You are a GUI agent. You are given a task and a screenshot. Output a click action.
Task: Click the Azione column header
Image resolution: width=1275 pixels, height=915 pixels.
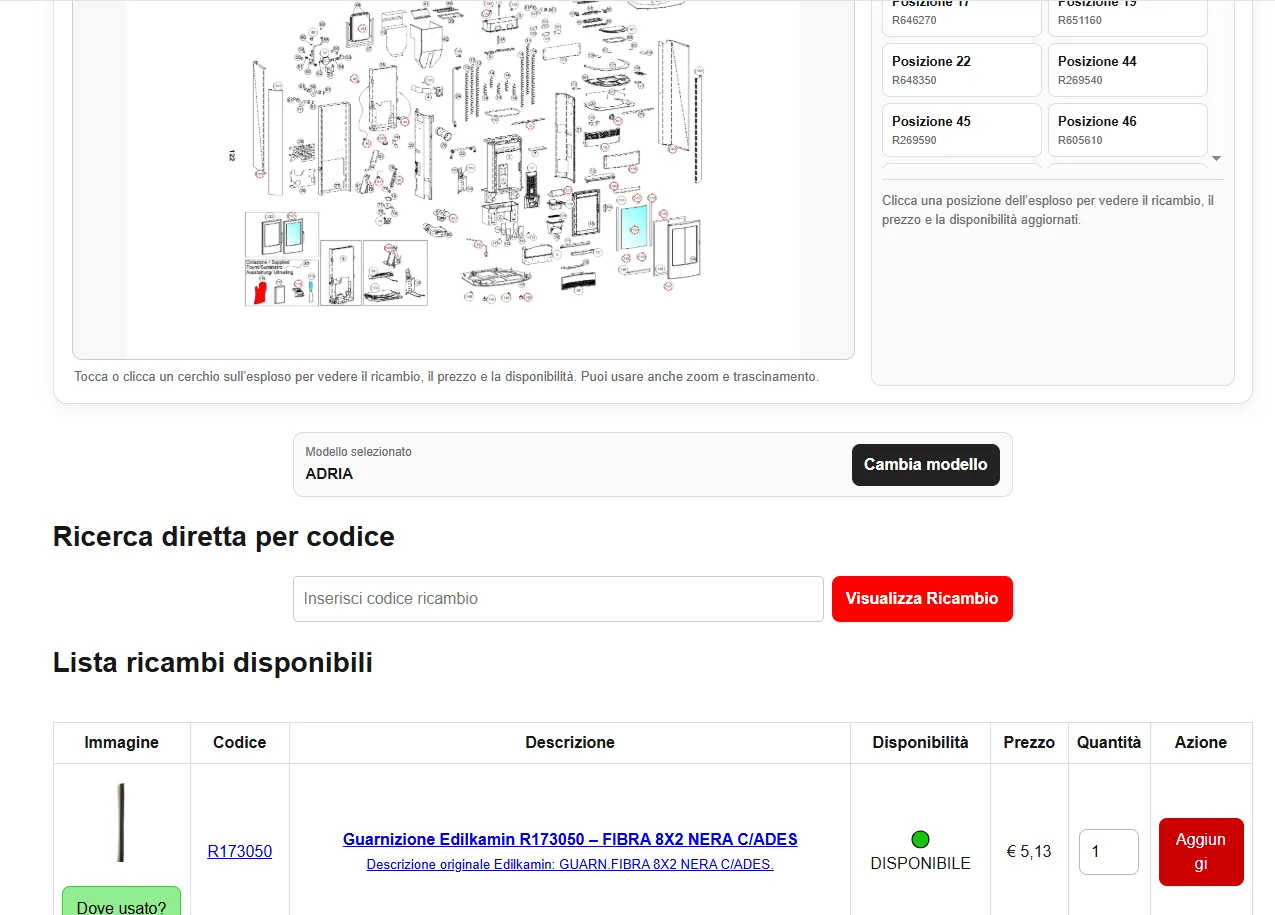pyautogui.click(x=1201, y=743)
